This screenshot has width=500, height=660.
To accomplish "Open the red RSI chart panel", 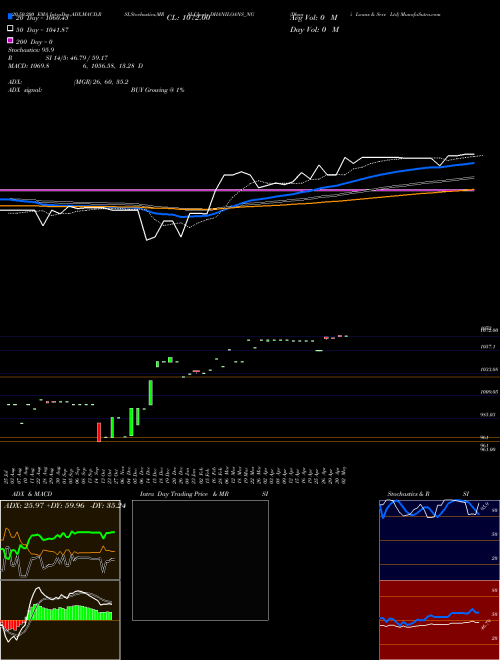I will [x=439, y=620].
